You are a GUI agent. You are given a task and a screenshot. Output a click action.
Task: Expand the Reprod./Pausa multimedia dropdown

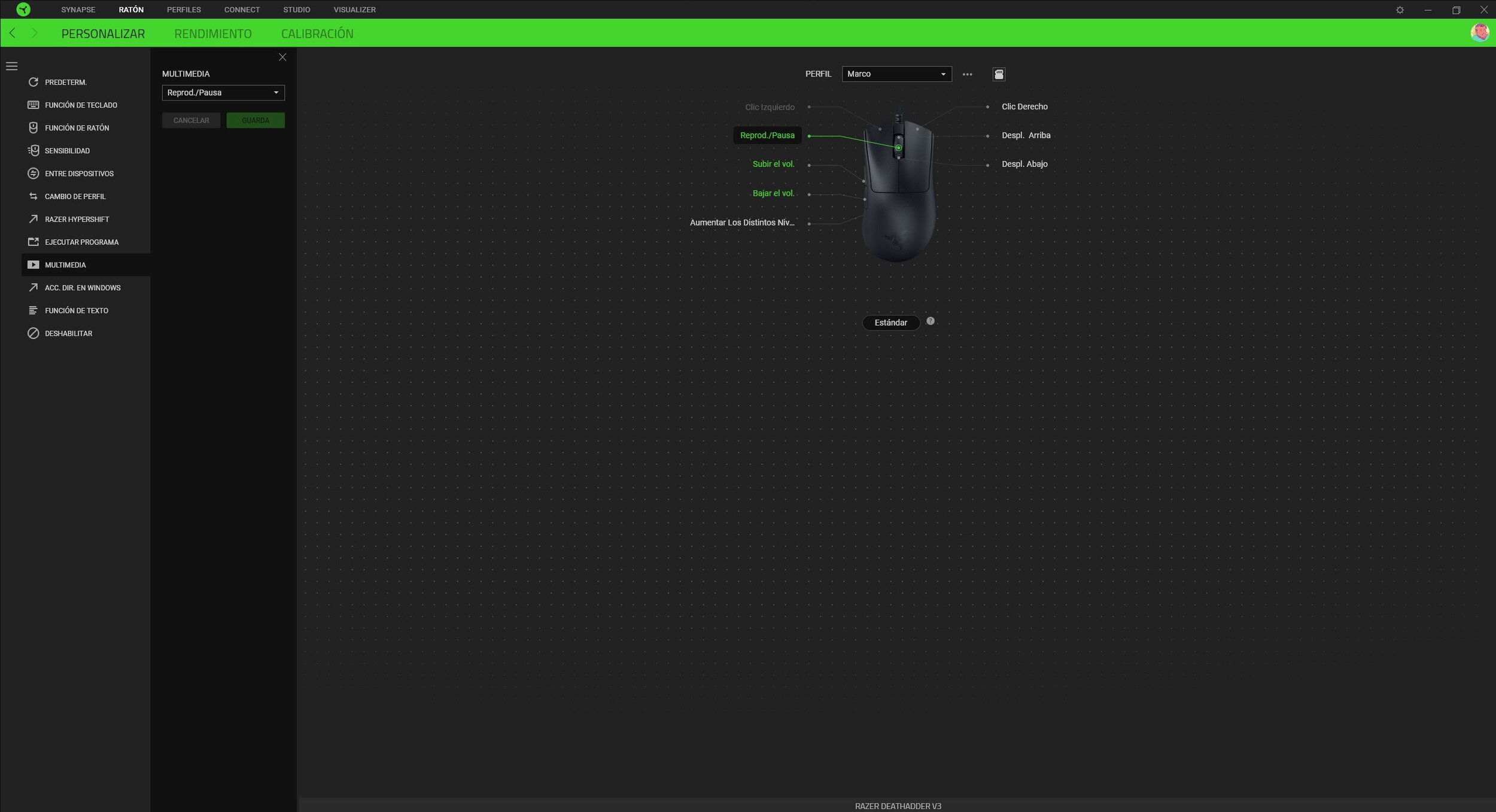(x=223, y=93)
